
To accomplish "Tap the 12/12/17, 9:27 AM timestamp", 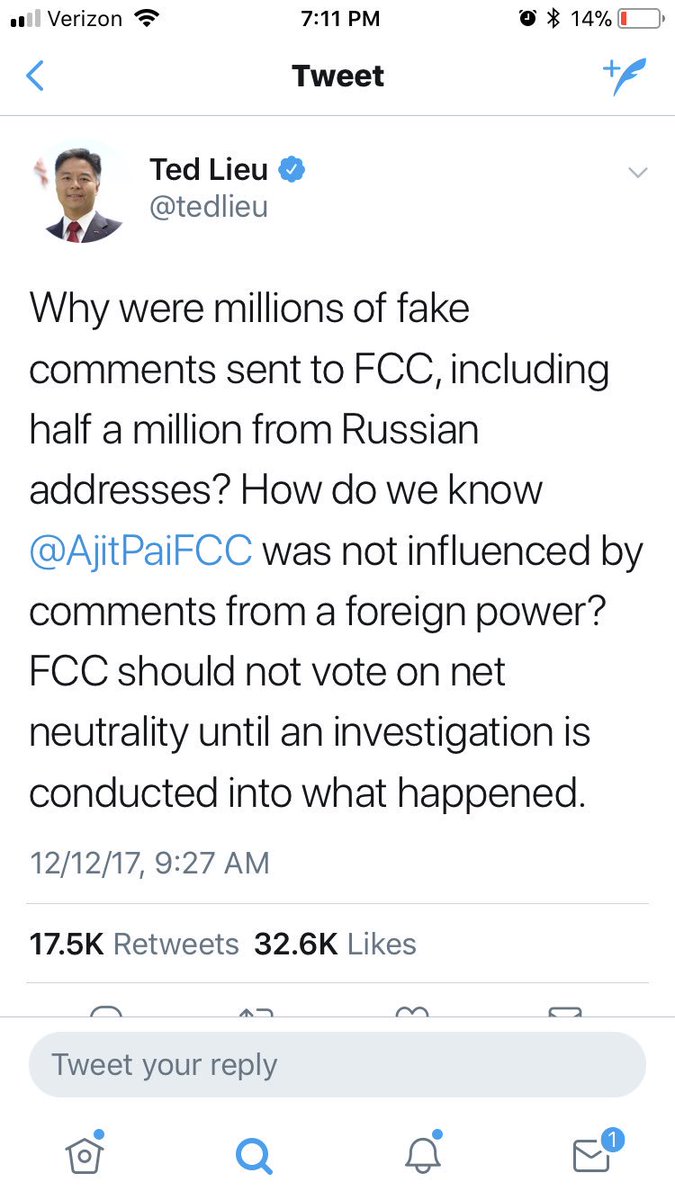I will pyautogui.click(x=149, y=862).
